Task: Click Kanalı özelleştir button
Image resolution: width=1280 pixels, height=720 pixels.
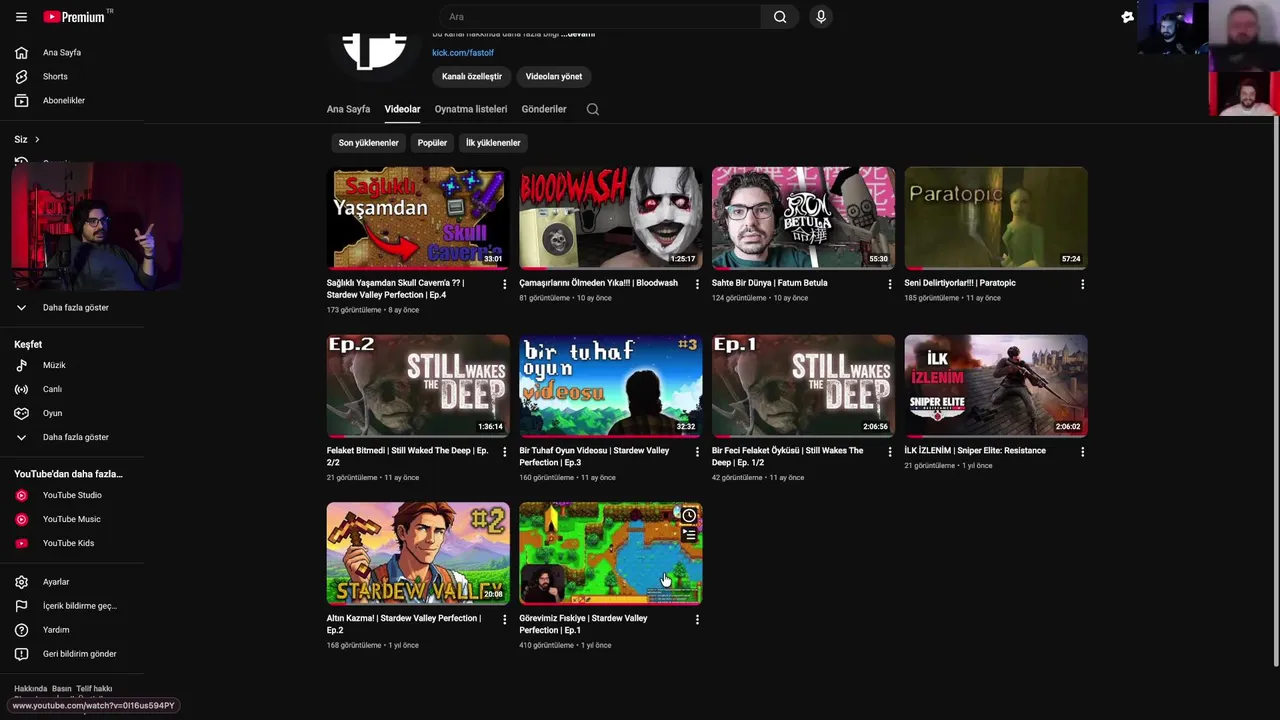Action: point(472,76)
